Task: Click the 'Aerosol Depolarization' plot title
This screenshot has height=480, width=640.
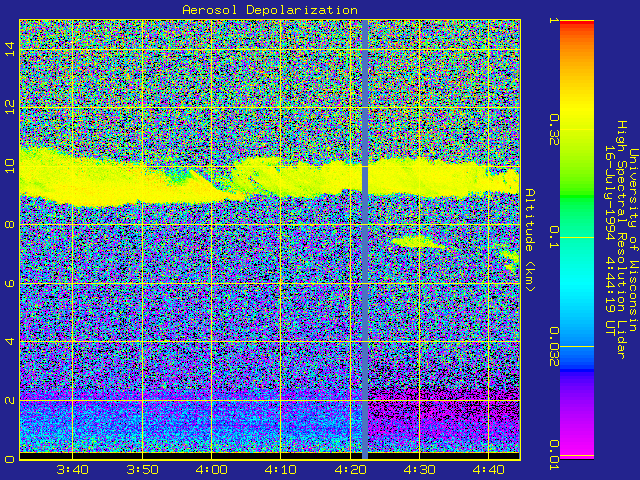Action: coord(270,9)
